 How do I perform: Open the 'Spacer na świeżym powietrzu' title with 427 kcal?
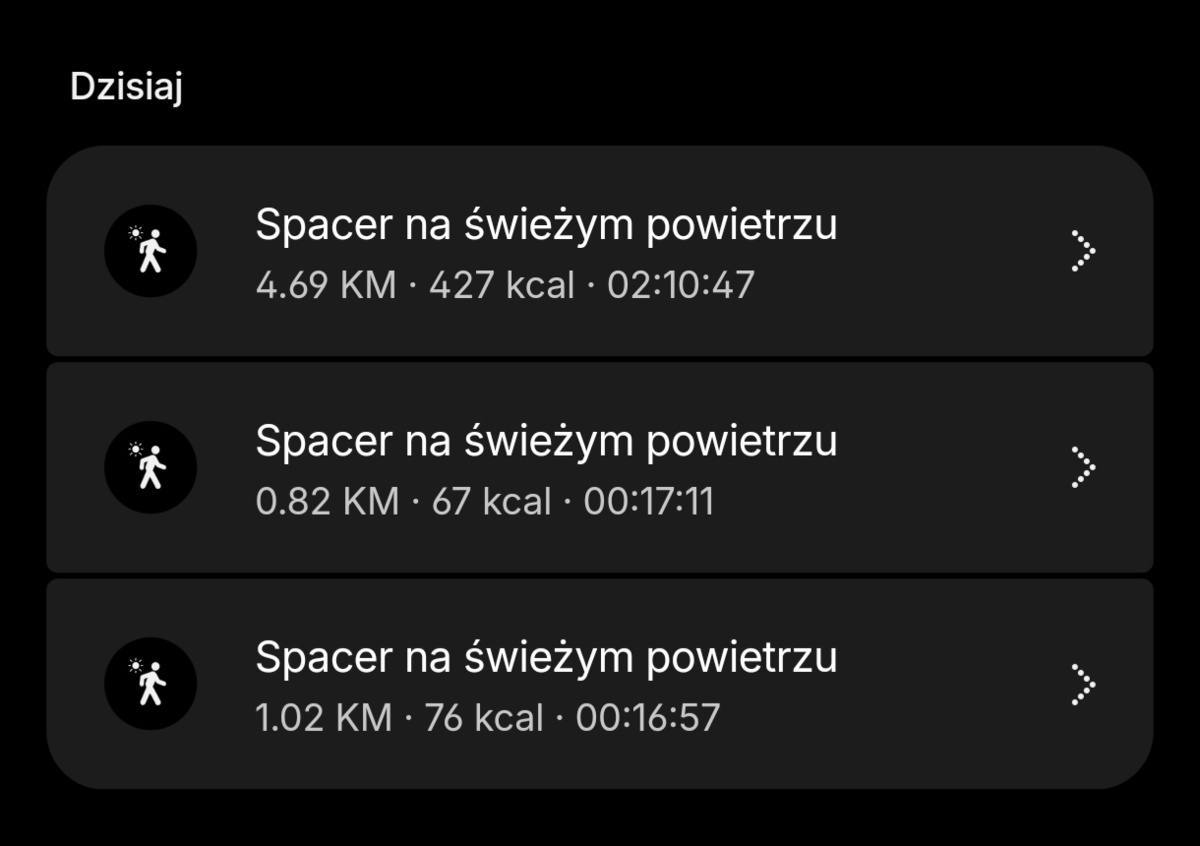pyautogui.click(x=546, y=225)
